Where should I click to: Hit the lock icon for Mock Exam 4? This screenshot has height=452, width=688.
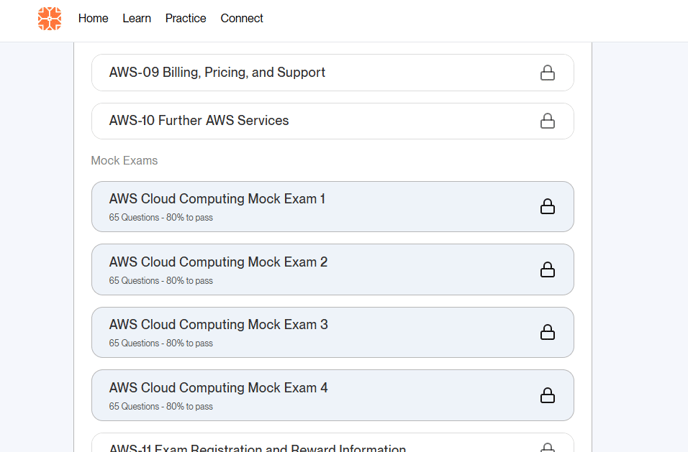547,395
